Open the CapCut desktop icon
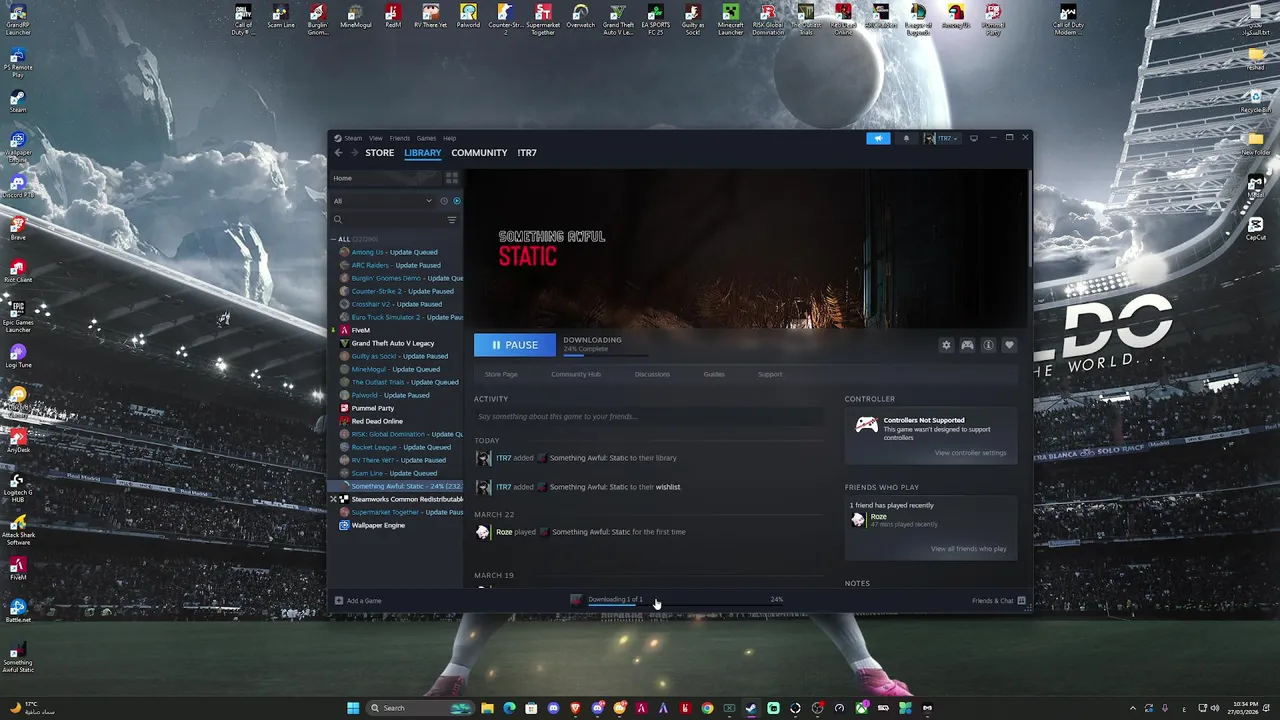The image size is (1280, 720). pyautogui.click(x=1256, y=228)
